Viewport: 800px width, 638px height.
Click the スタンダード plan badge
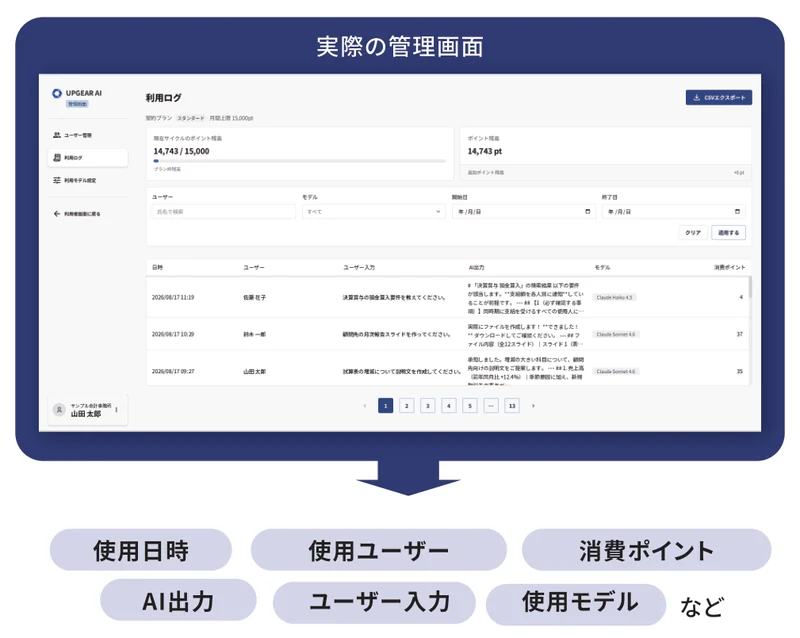tap(190, 118)
